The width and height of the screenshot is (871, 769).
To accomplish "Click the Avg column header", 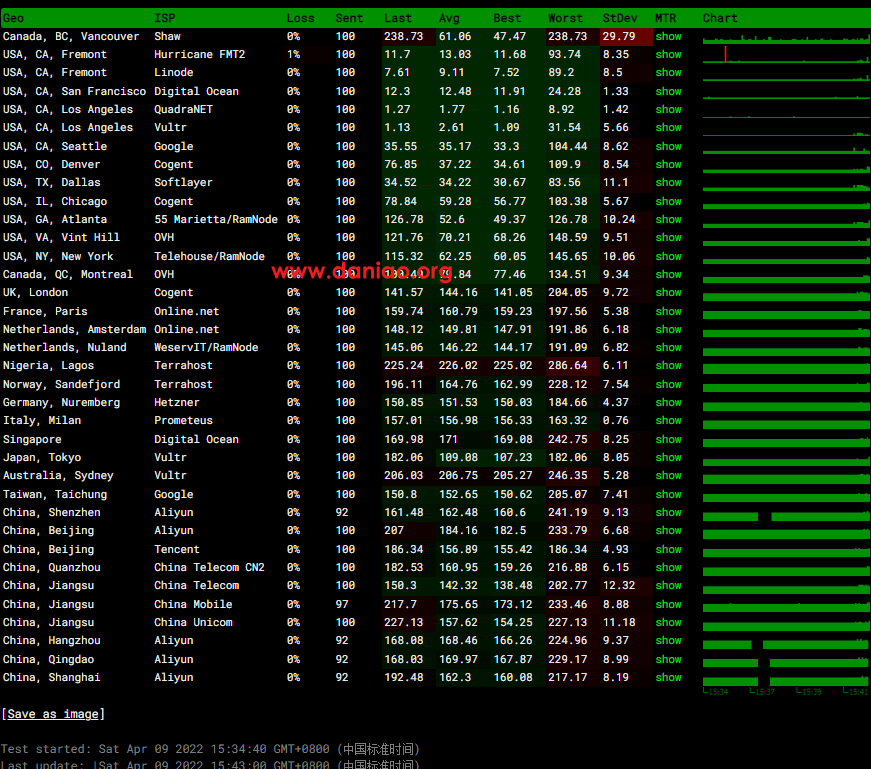I will pos(449,18).
